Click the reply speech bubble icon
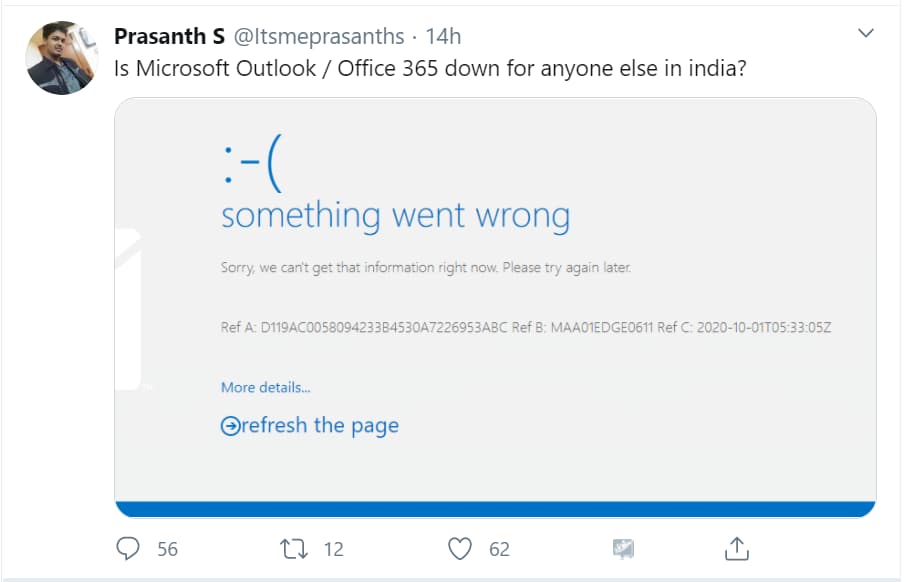 pos(127,548)
